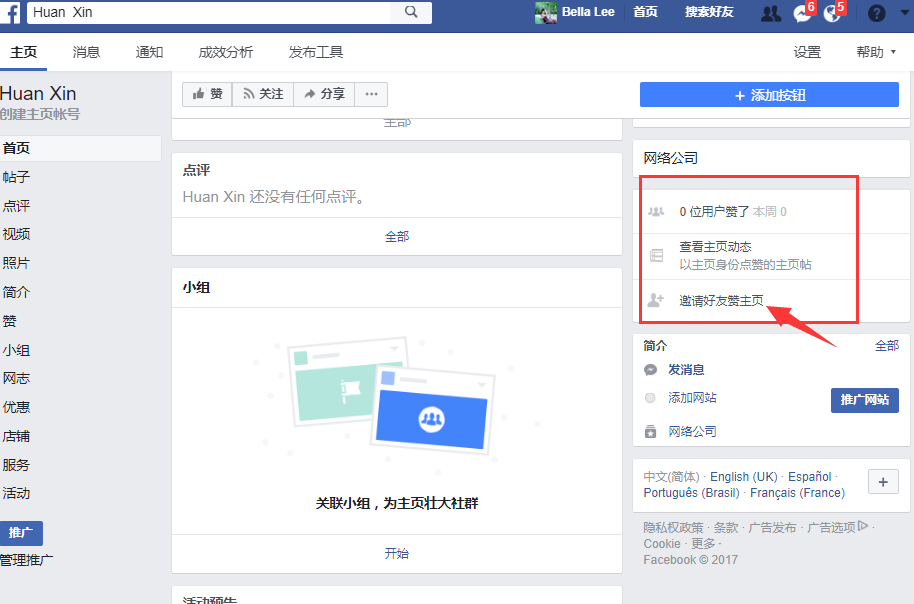Image resolution: width=914 pixels, height=604 pixels.
Task: Select 视频 in the left sidebar
Action: pyautogui.click(x=16, y=234)
